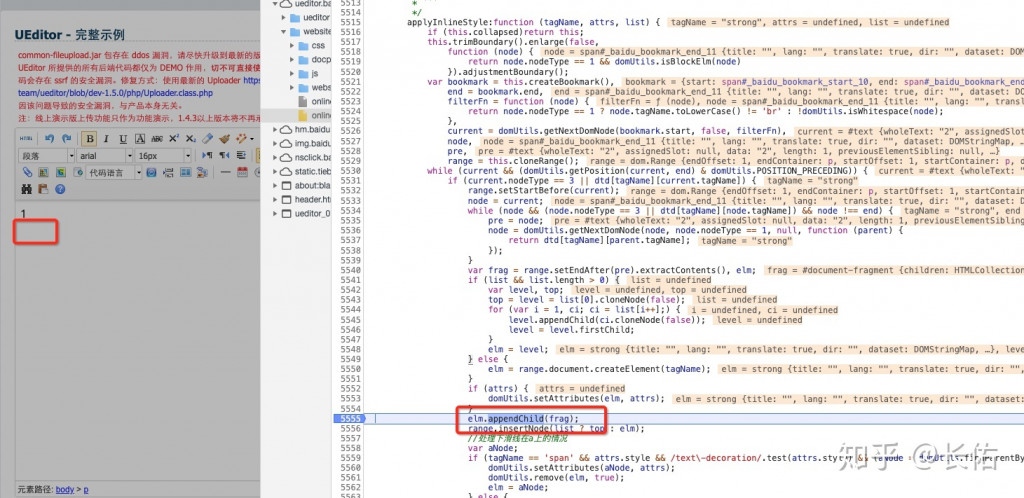Click 'var aNode;' code line

coord(494,448)
